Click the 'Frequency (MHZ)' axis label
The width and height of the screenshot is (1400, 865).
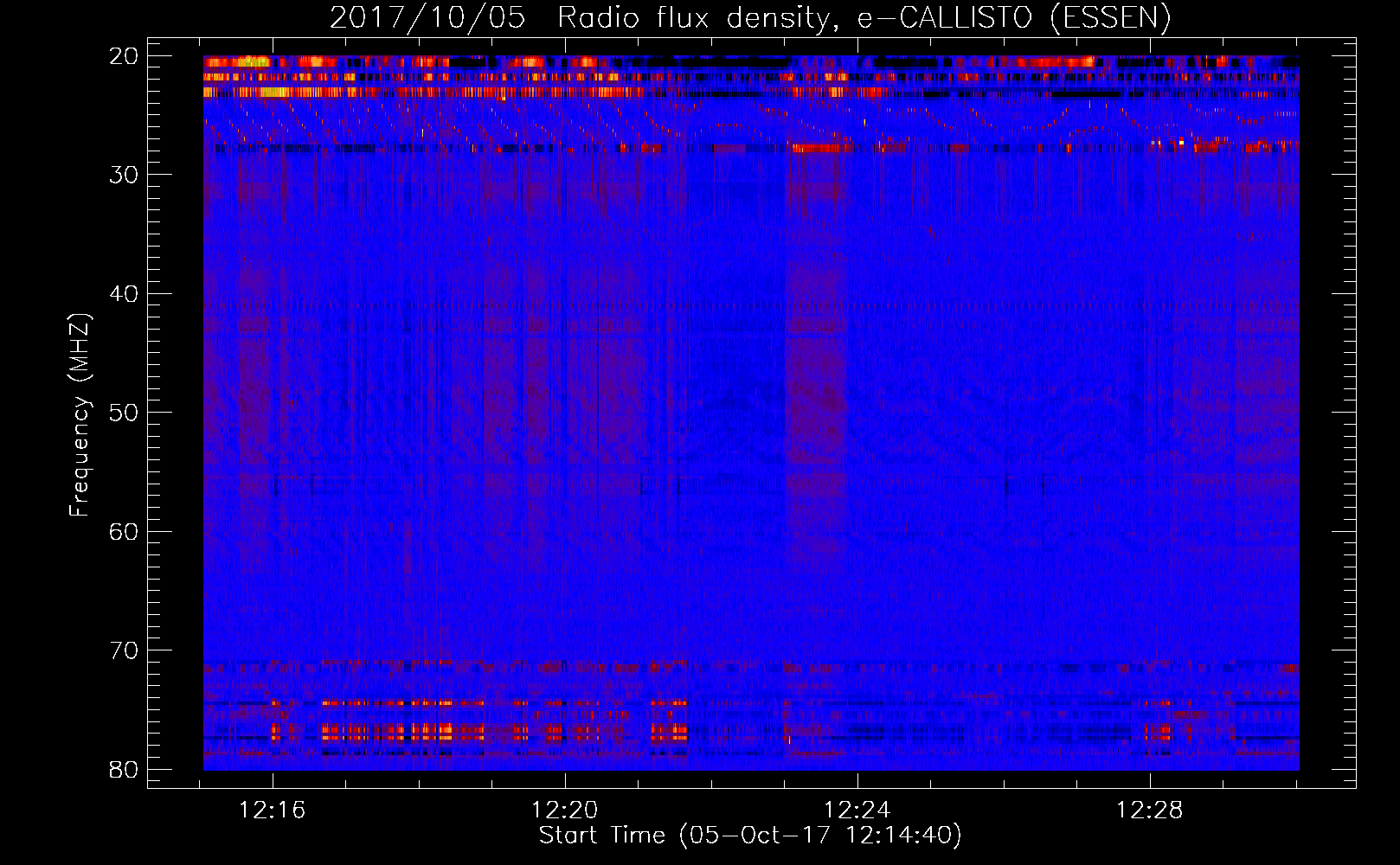tap(80, 415)
